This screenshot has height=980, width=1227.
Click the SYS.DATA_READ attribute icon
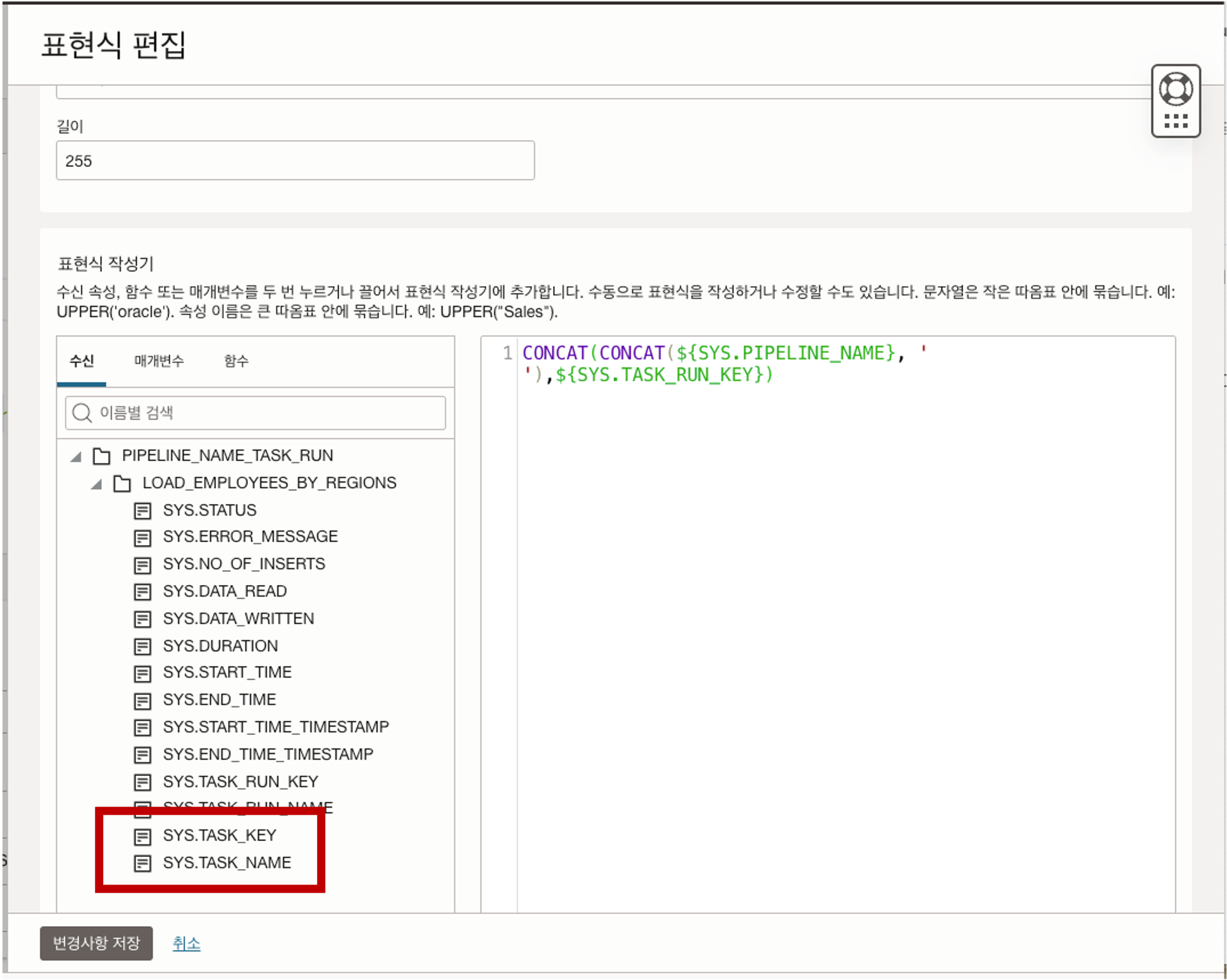click(x=142, y=591)
